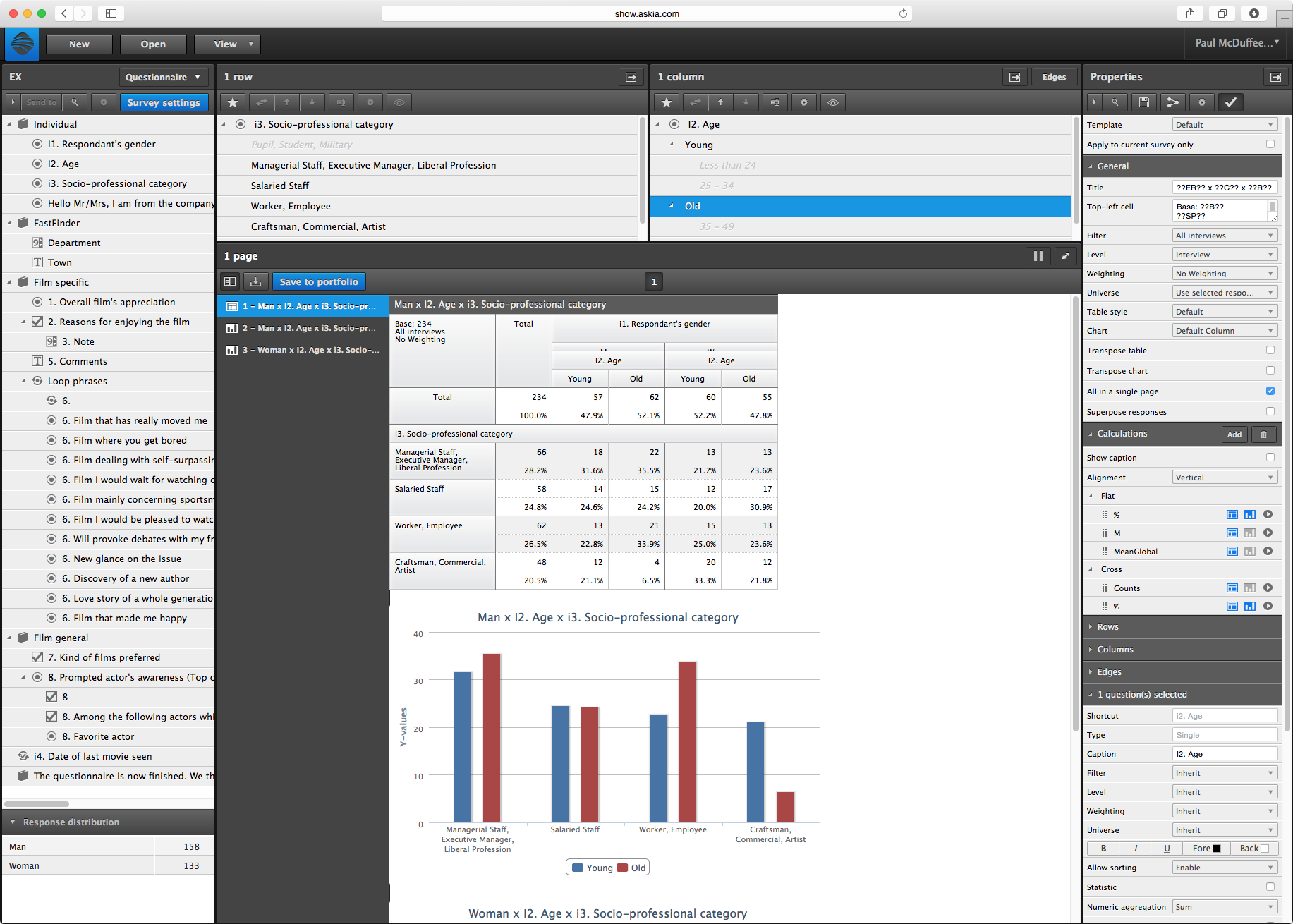
Task: Click the gear icon in the column toolbar
Action: click(x=803, y=102)
